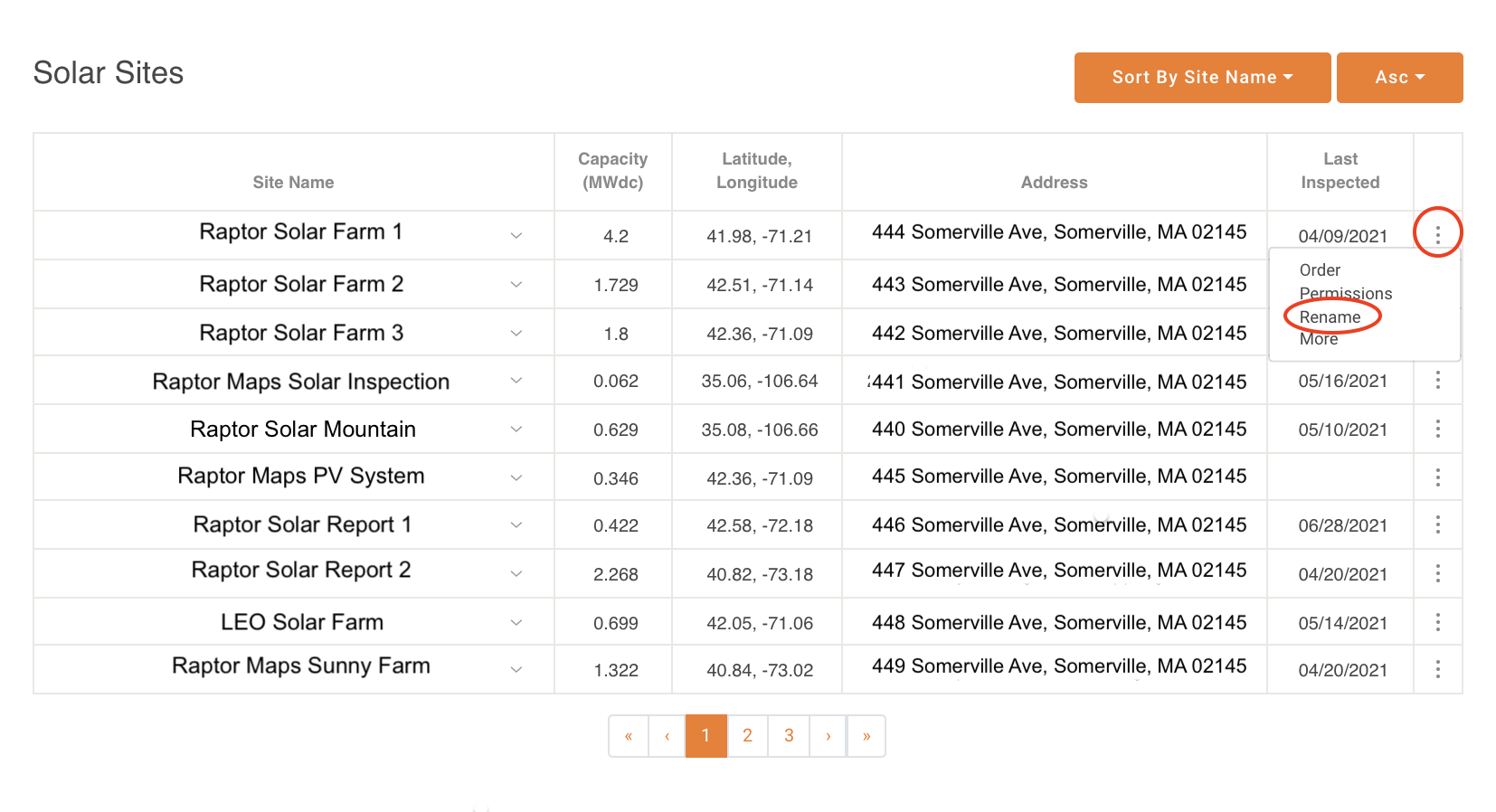Expand the LEO Solar Farm row chevron
Image resolution: width=1496 pixels, height=812 pixels.
coord(516,623)
